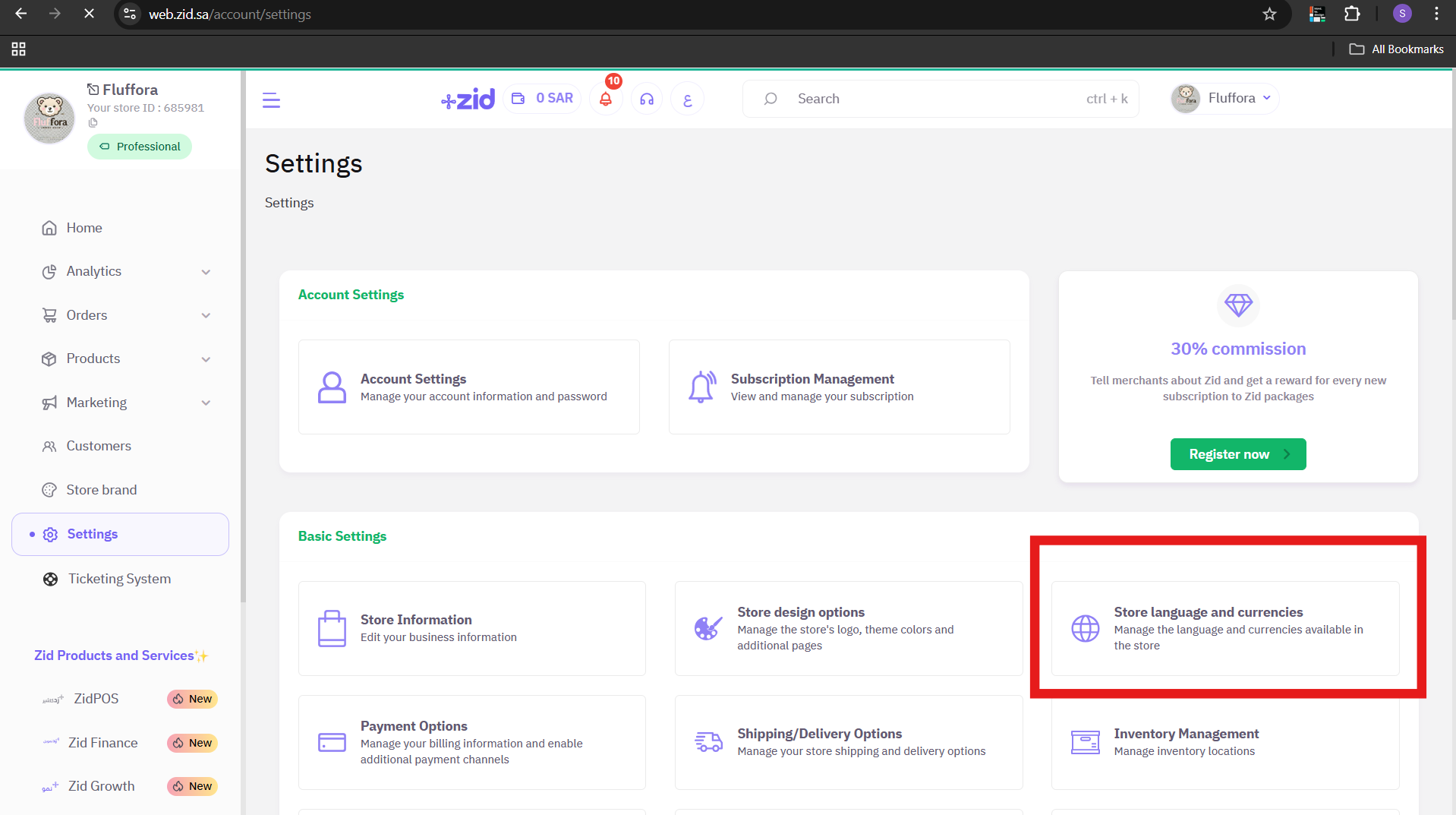Open Store language and currencies card
Screen dimensions: 1456x815
(1225, 628)
